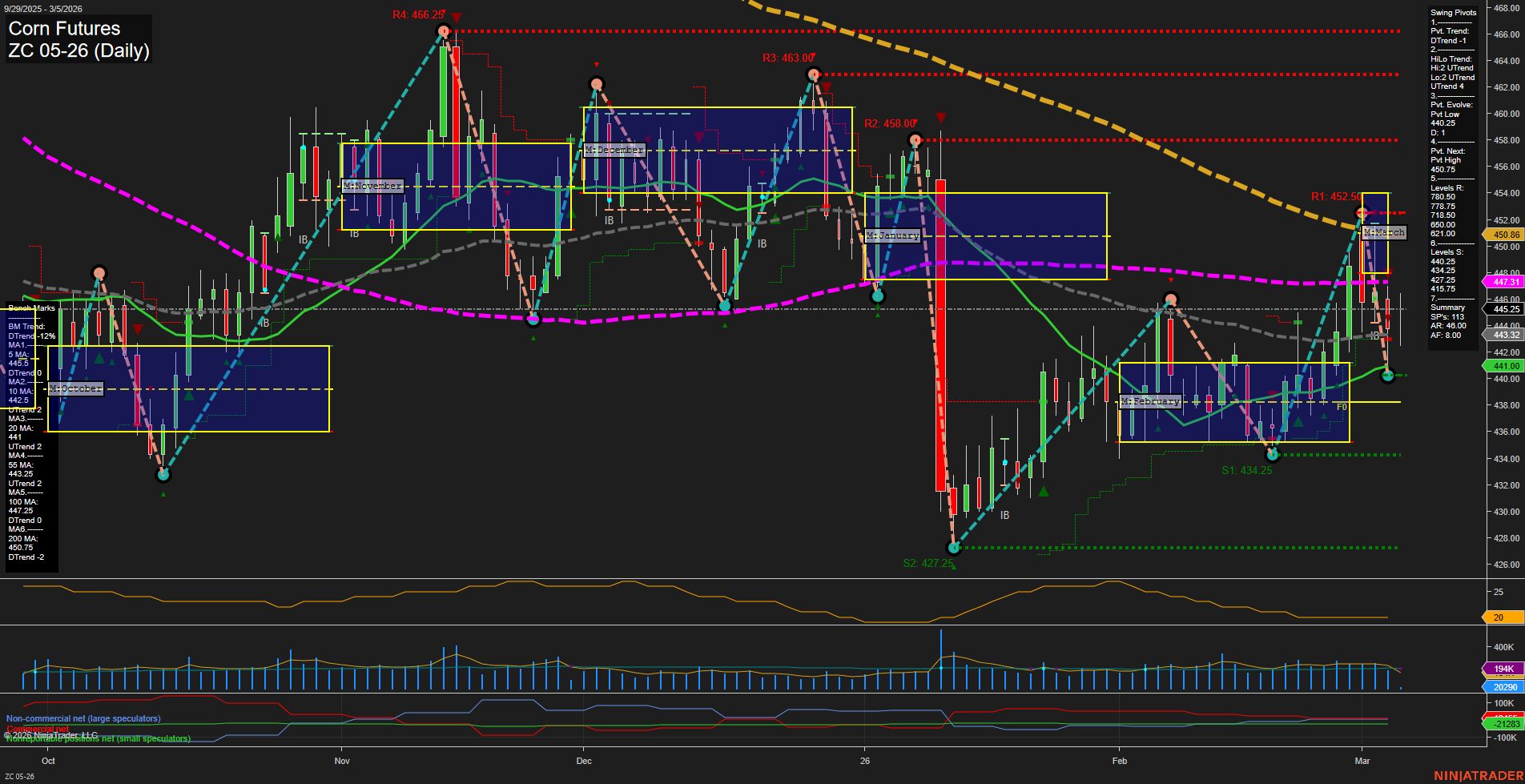Click the green 441.00 price axis marker
This screenshot has width=1525, height=784.
point(1504,365)
